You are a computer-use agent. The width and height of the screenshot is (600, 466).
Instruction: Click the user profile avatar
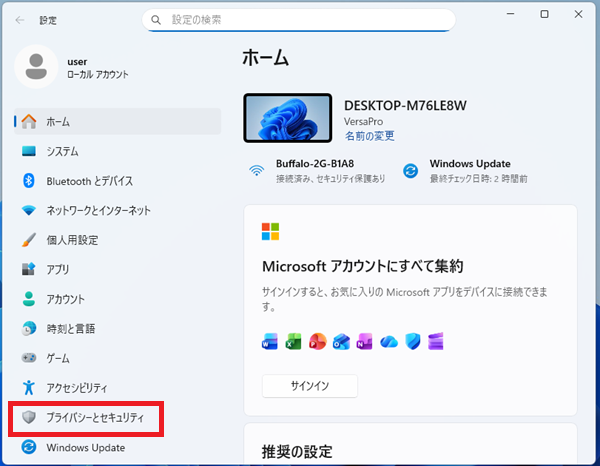click(36, 67)
